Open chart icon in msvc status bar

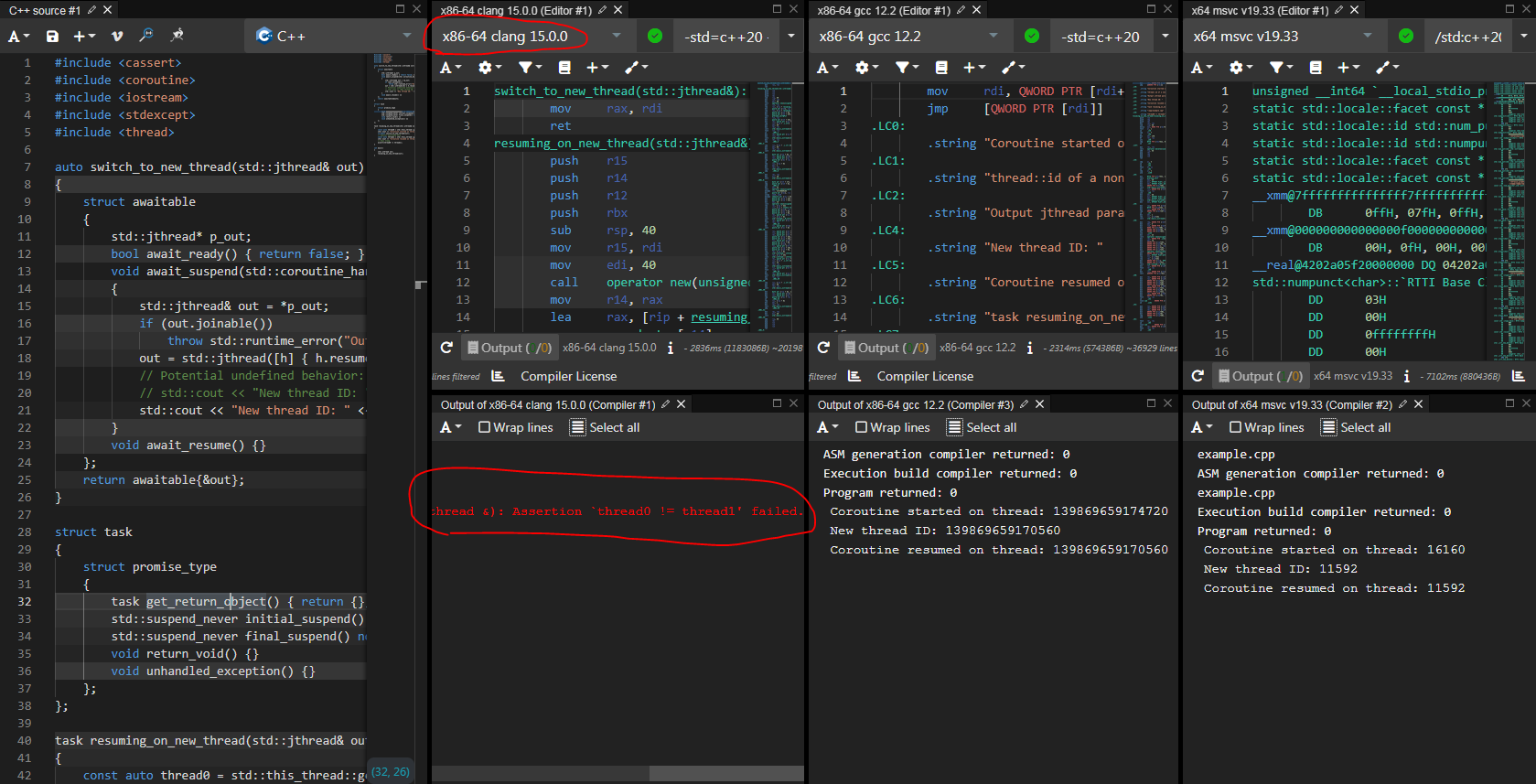(x=1519, y=376)
